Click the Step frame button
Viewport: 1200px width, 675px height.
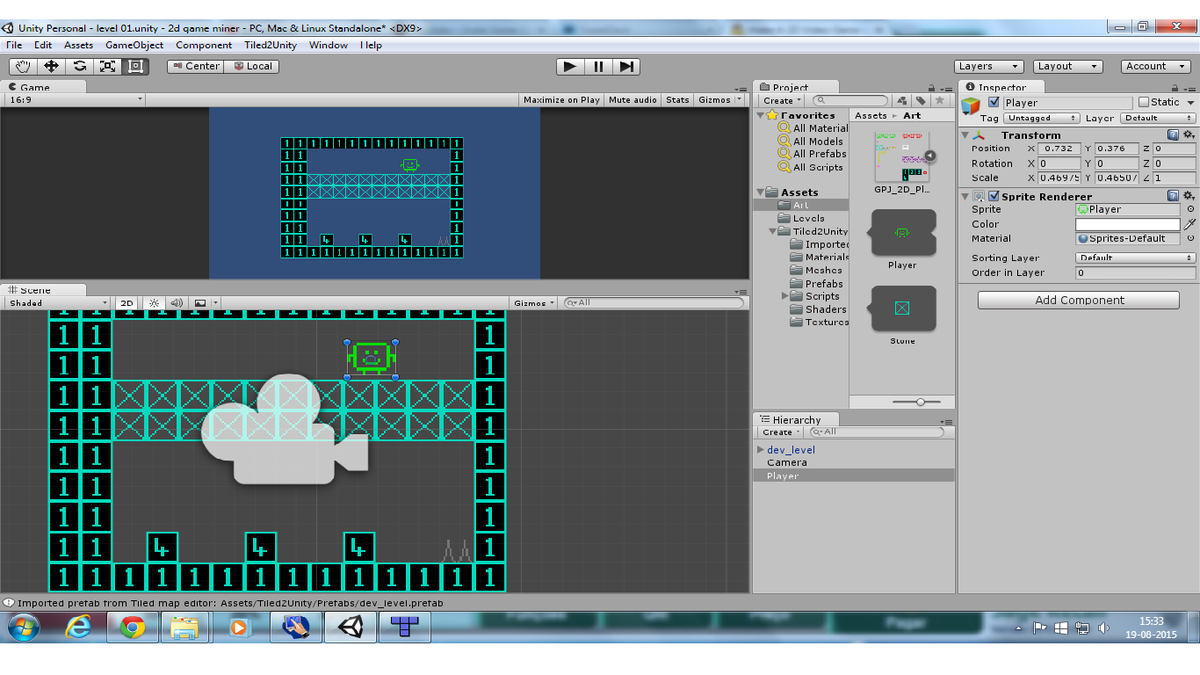[x=626, y=66]
